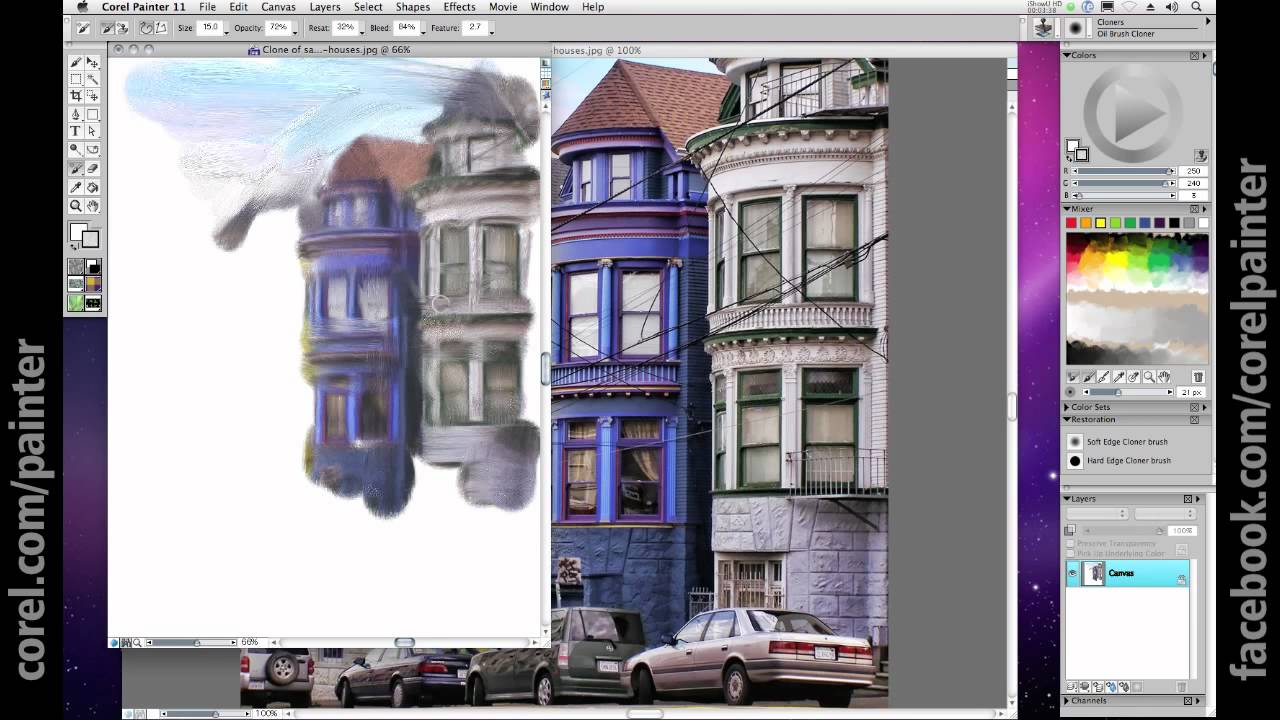Toggle the Dirty Brush mode in Mixer
The width and height of the screenshot is (1280, 720).
click(1073, 377)
